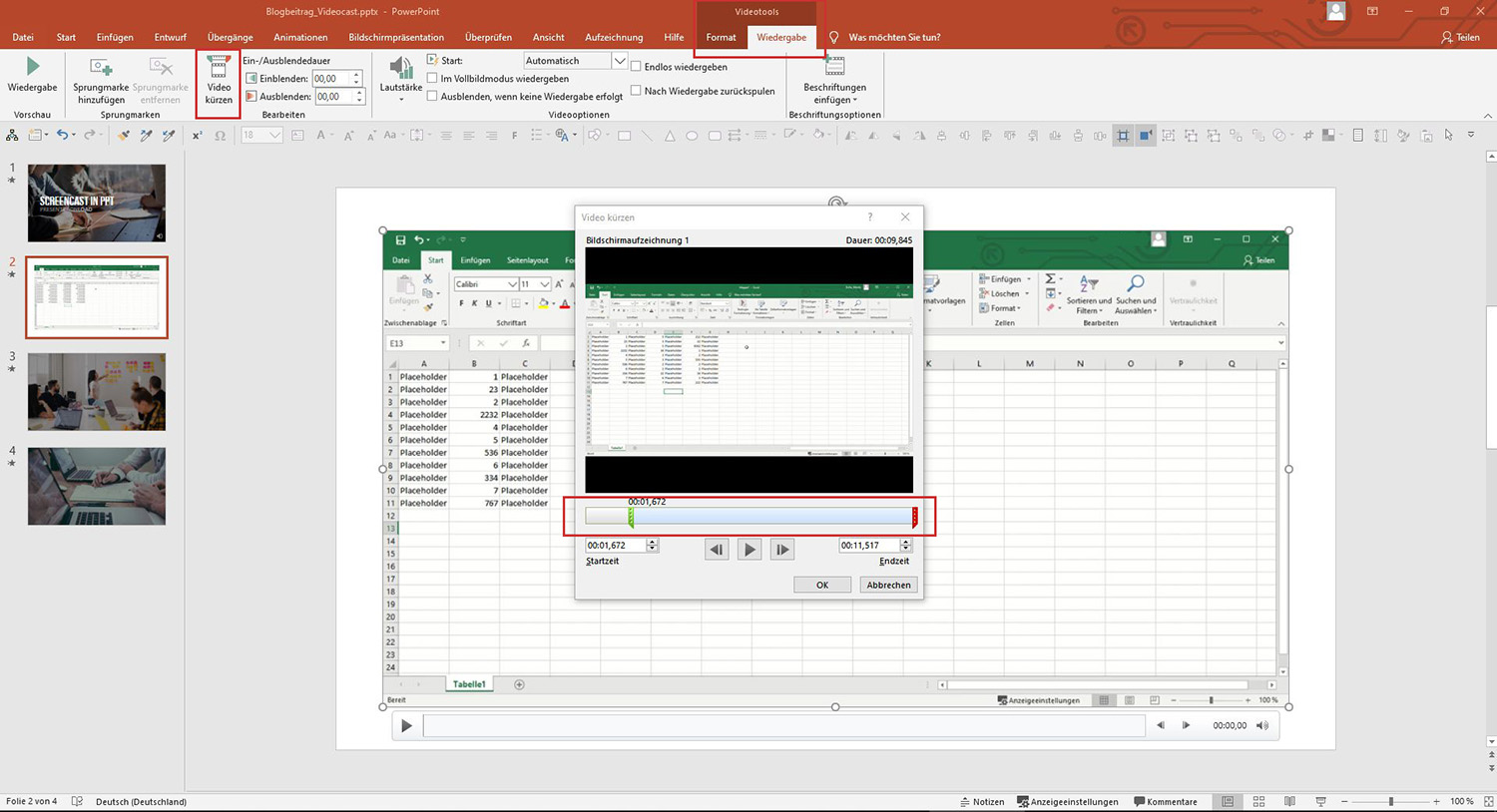Click the play button in Video kürzen dialog
This screenshot has width=1497, height=812.
(x=749, y=549)
